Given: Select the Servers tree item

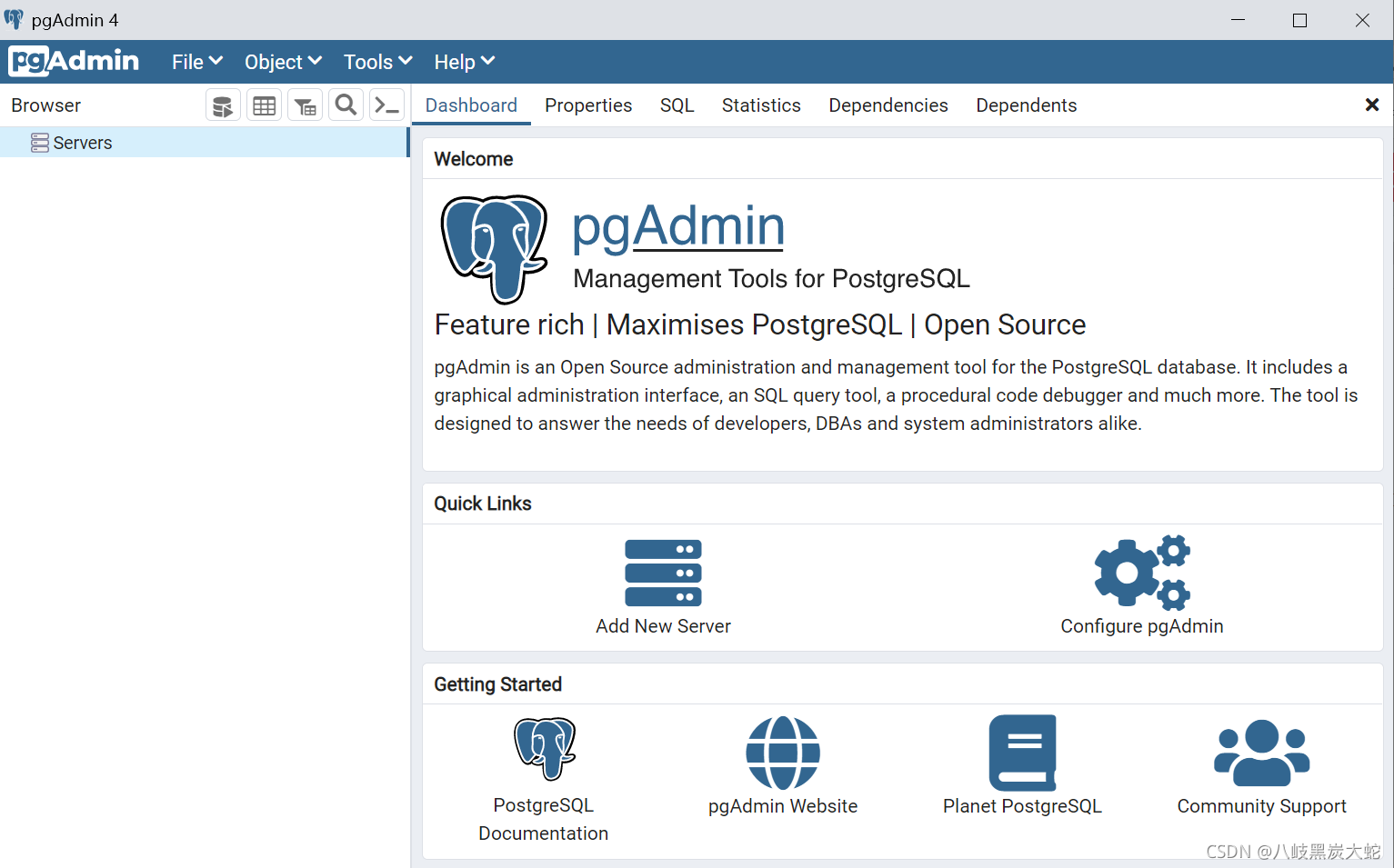Looking at the screenshot, I should pos(205,143).
